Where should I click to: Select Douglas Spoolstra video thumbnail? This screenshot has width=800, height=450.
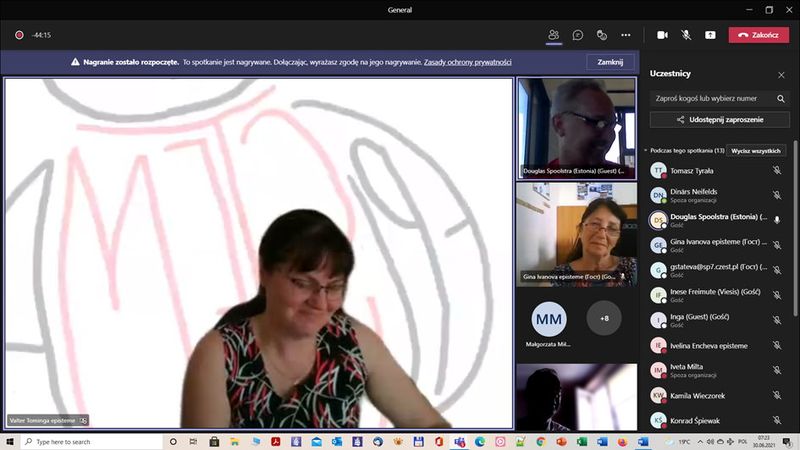[x=577, y=128]
